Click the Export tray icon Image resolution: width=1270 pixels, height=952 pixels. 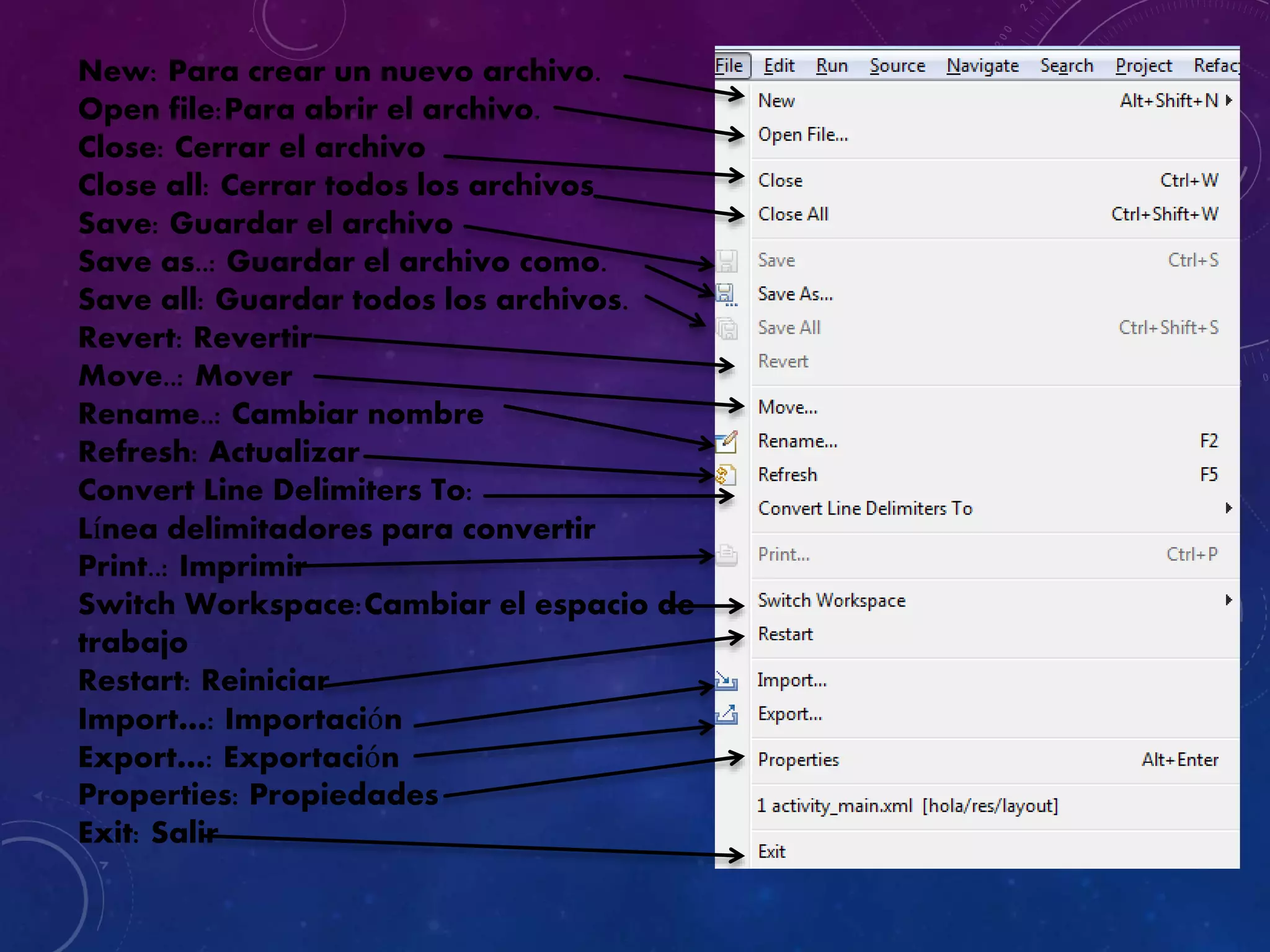727,715
